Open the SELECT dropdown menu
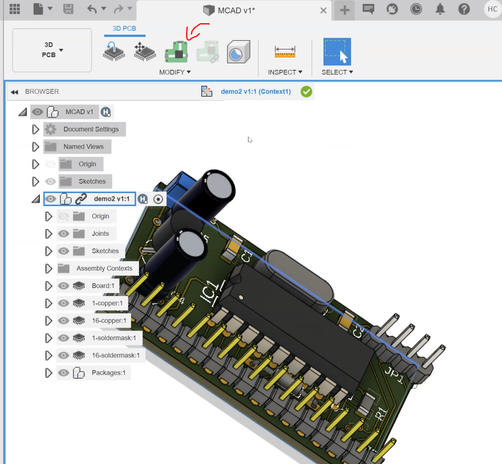The height and width of the screenshot is (464, 502). click(337, 72)
